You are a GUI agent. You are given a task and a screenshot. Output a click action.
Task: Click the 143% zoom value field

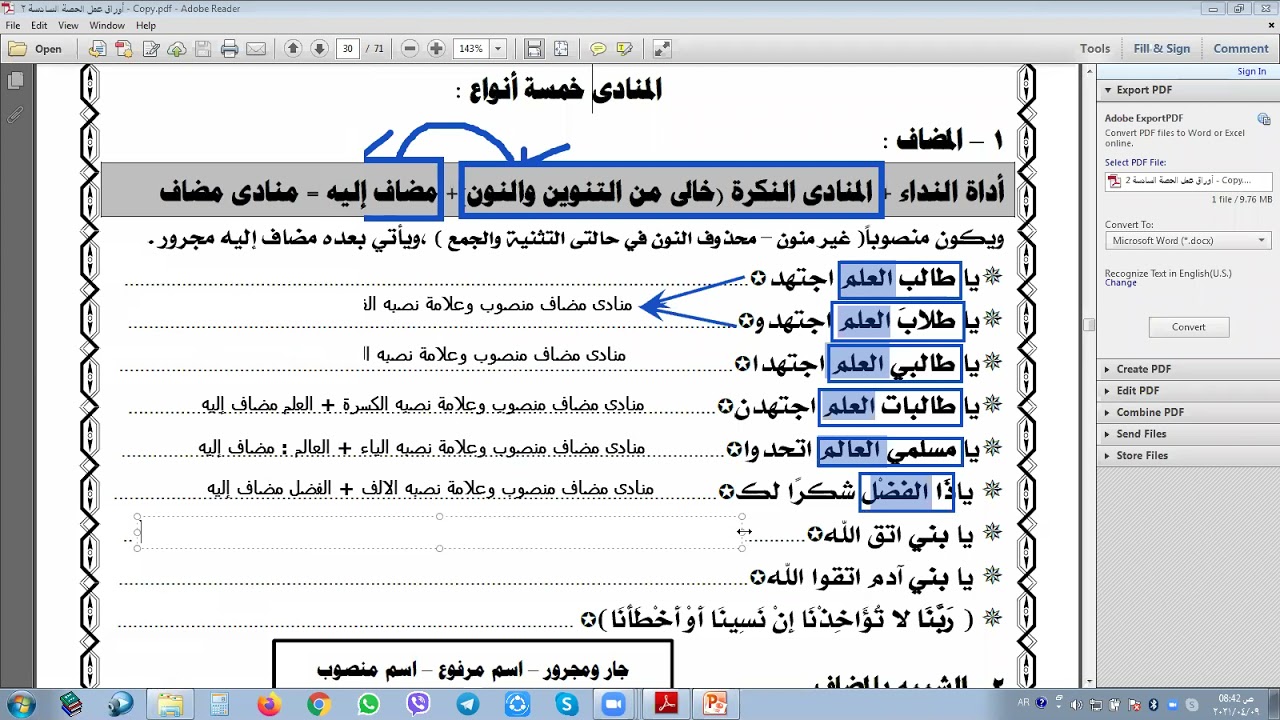470,48
